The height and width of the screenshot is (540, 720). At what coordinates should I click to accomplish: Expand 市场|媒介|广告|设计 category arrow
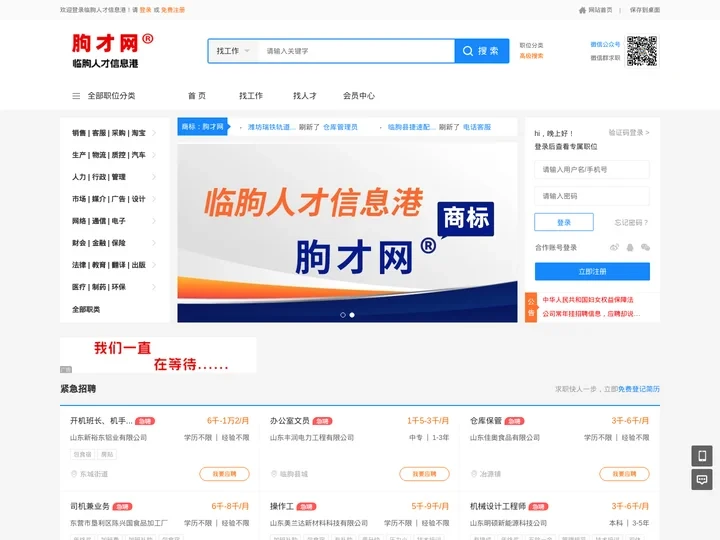pos(154,199)
